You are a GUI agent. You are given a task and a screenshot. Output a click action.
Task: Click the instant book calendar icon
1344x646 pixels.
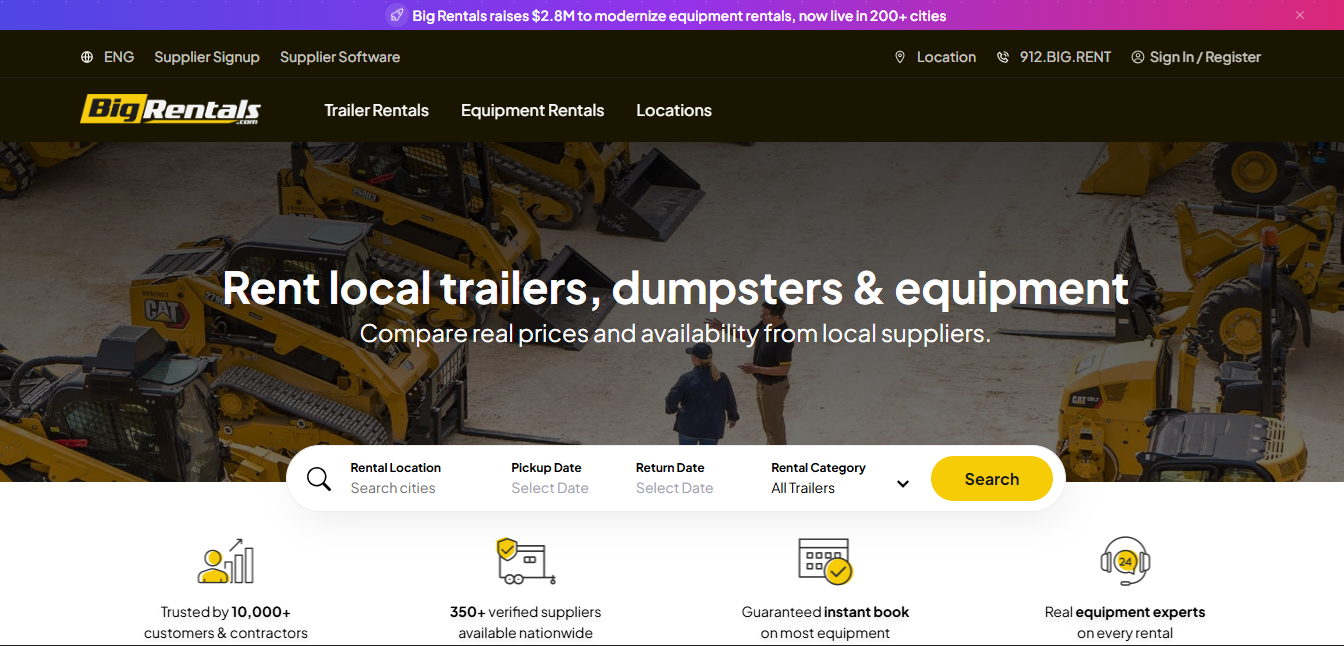click(825, 561)
